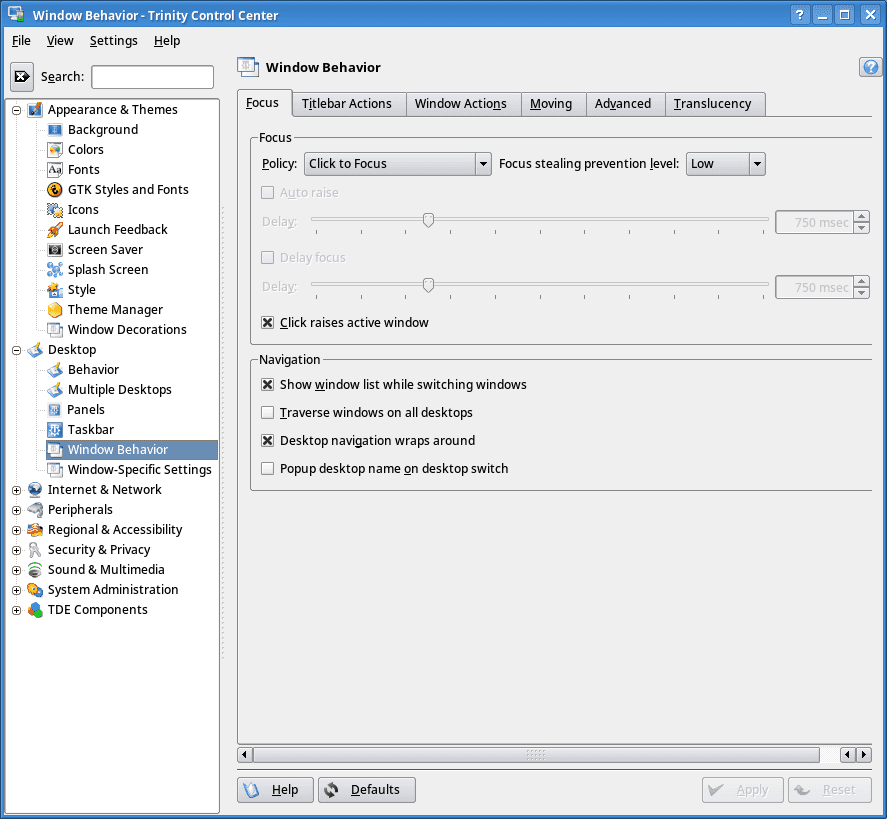Collapse the Desktop tree branch
The height and width of the screenshot is (819, 887).
click(x=16, y=351)
